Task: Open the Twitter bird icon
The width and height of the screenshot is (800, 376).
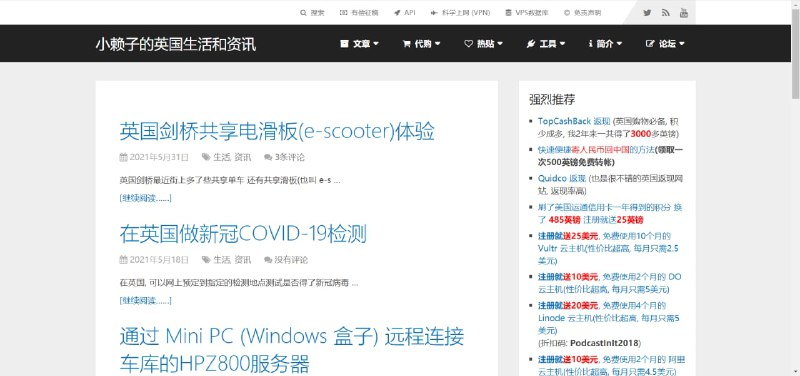Action: tap(647, 13)
